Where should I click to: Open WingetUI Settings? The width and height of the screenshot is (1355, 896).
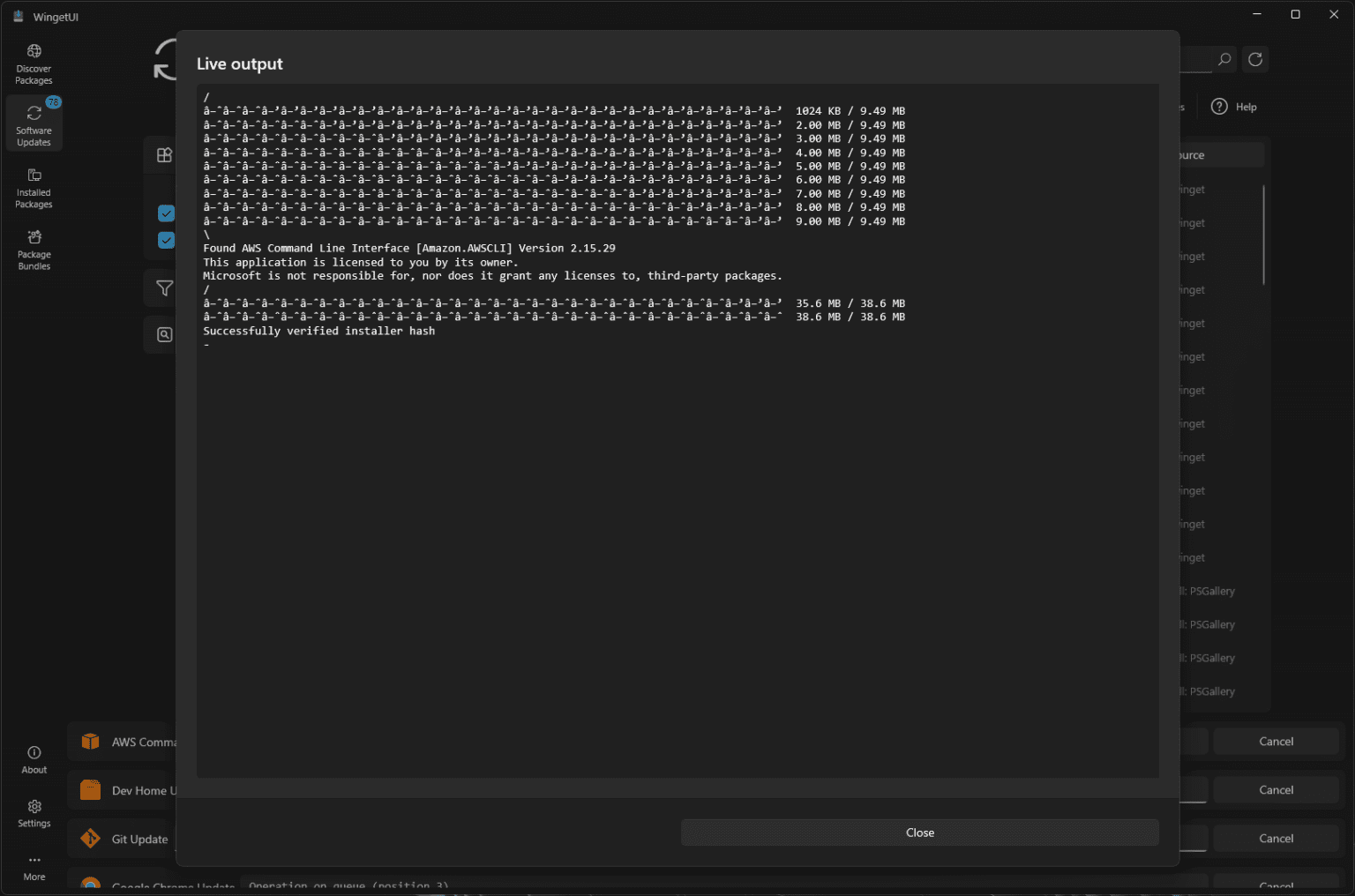click(34, 813)
